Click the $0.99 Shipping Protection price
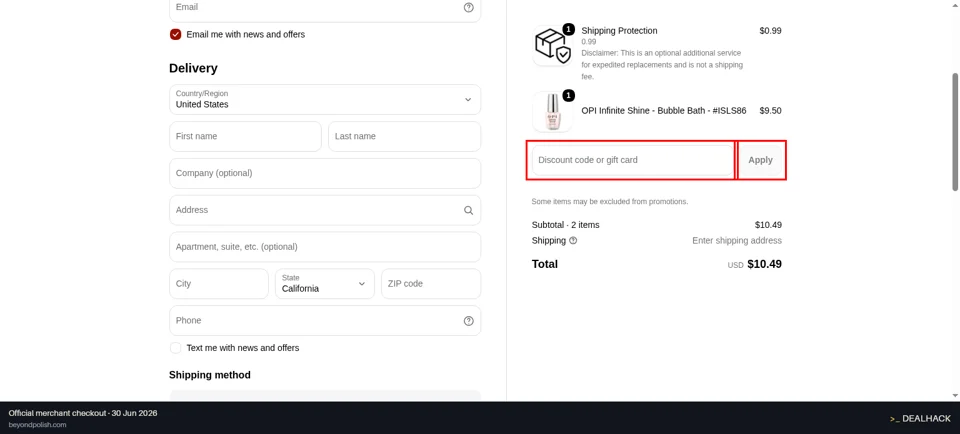960x434 pixels. point(770,31)
